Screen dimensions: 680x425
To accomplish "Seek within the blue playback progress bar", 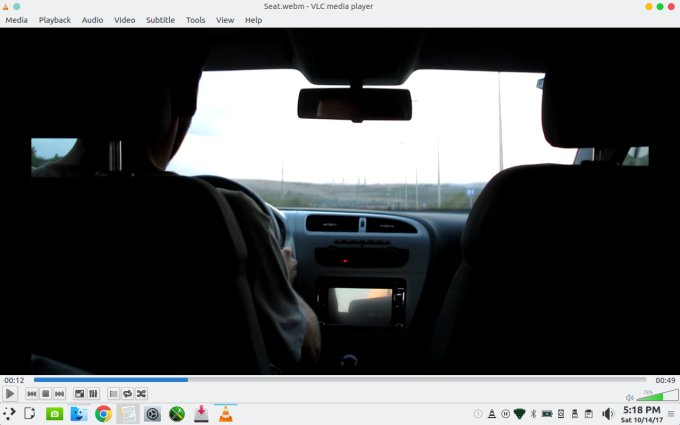I will point(340,379).
